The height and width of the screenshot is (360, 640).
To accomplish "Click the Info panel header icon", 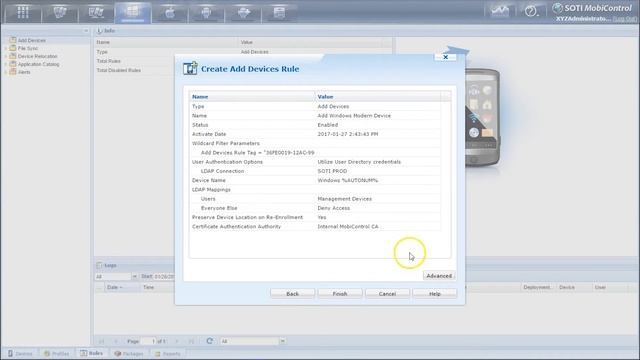I will [99, 31].
